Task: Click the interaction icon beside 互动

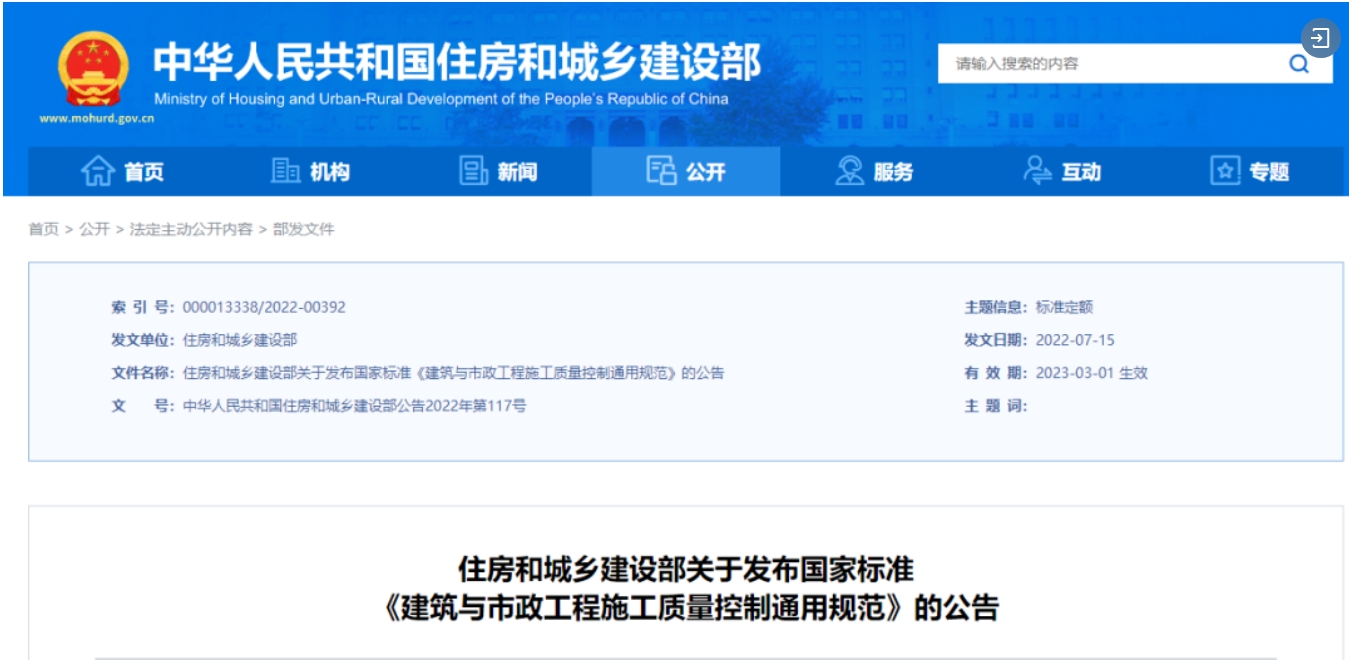Action: point(1038,171)
